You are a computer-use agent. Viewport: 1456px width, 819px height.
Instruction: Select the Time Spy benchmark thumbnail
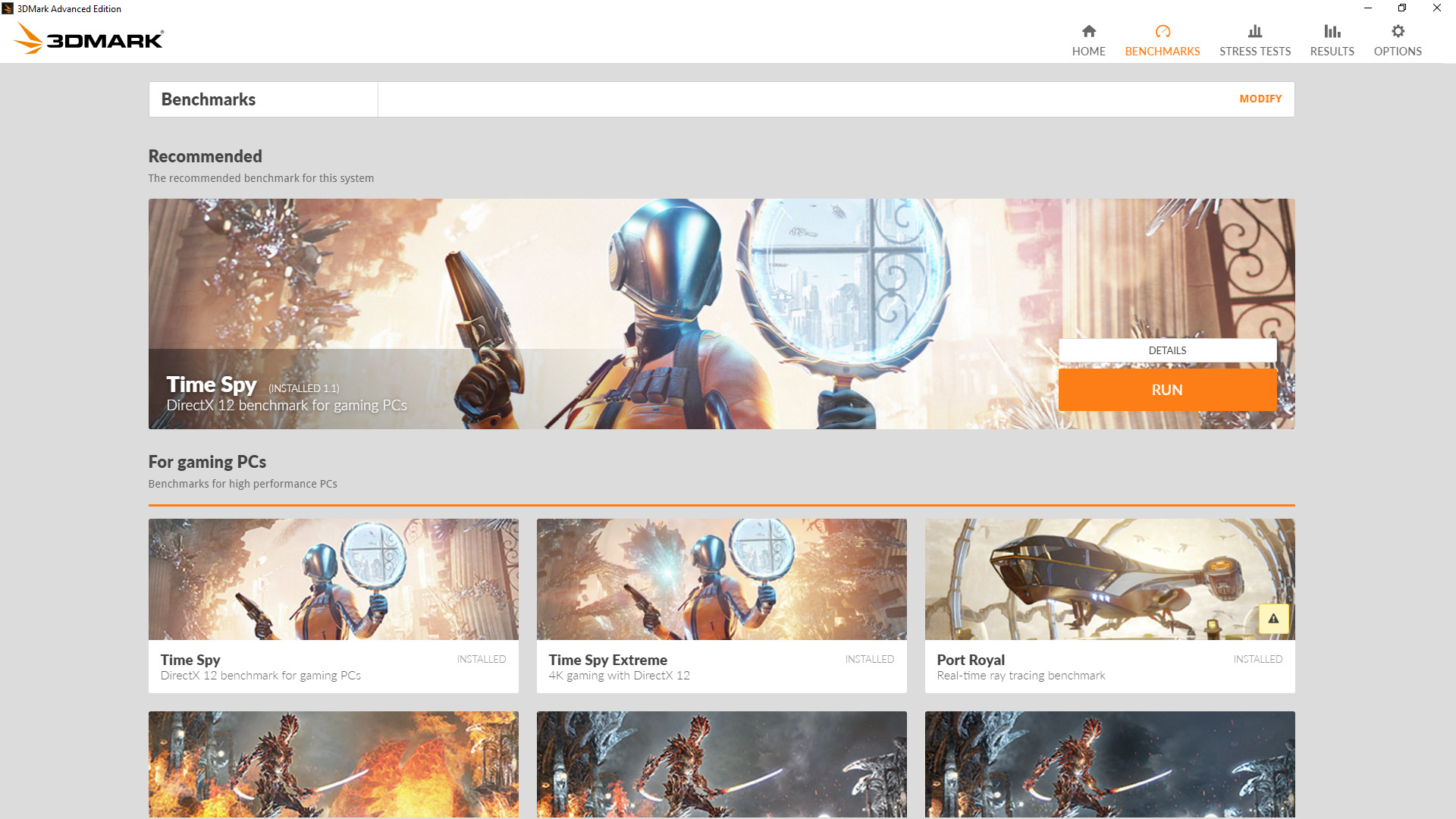(x=333, y=579)
